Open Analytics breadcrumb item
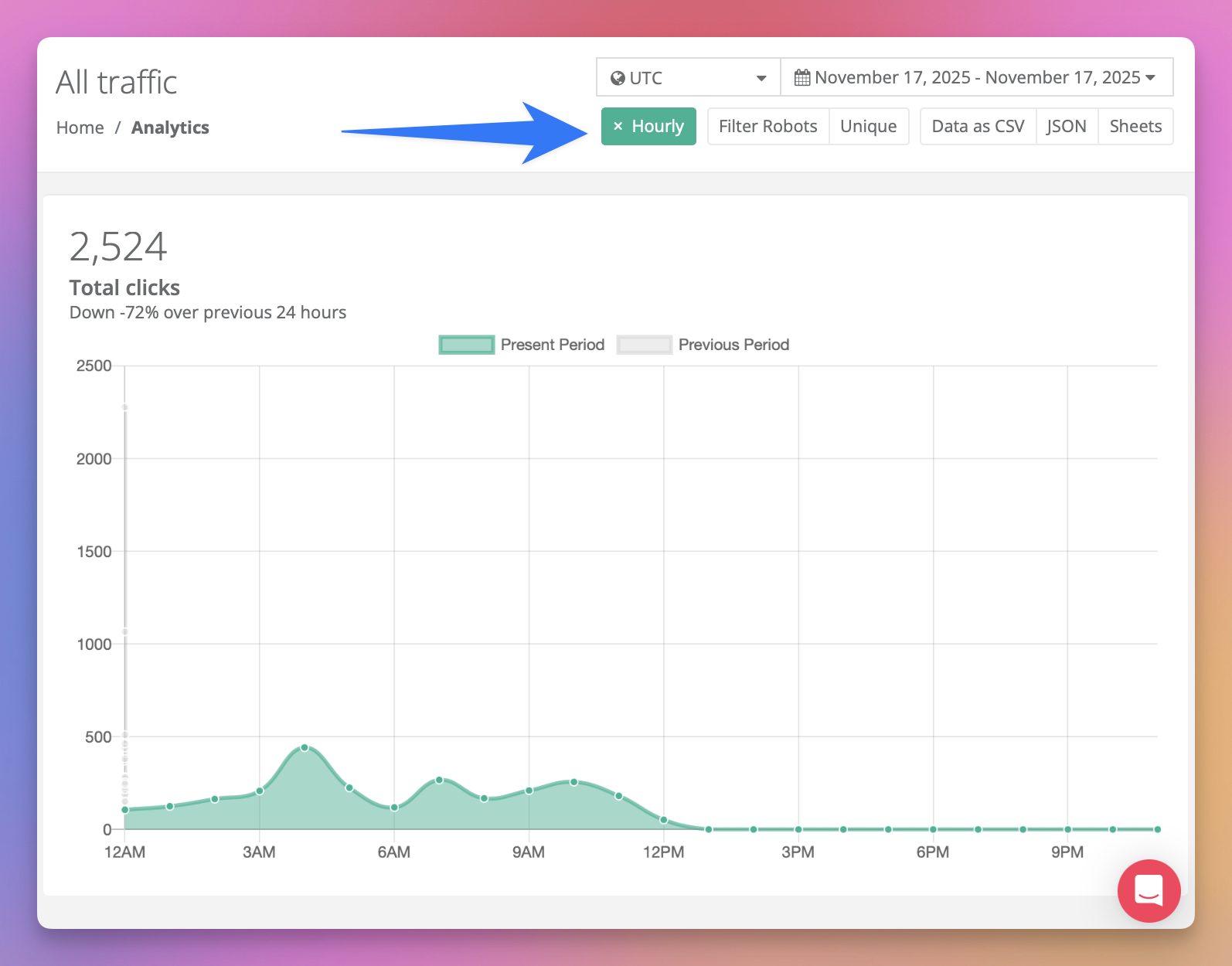The height and width of the screenshot is (966, 1232). [x=170, y=128]
